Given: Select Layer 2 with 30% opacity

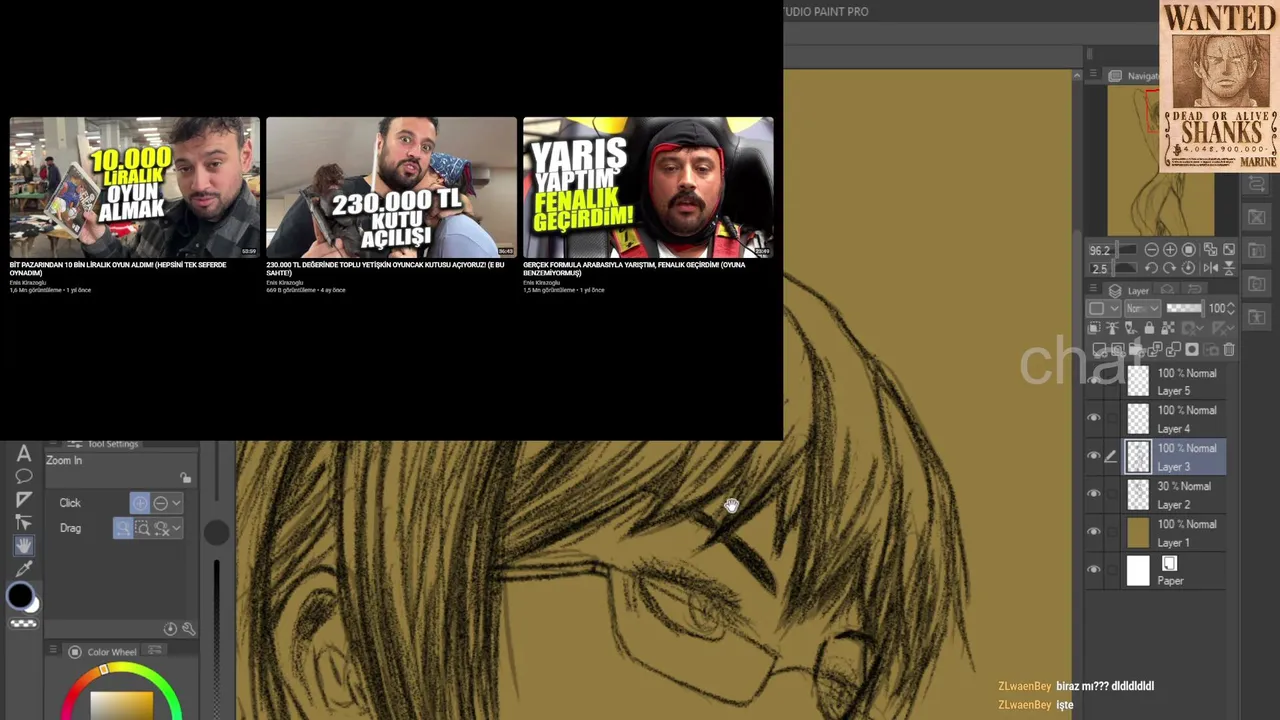Looking at the screenshot, I should pyautogui.click(x=1175, y=495).
